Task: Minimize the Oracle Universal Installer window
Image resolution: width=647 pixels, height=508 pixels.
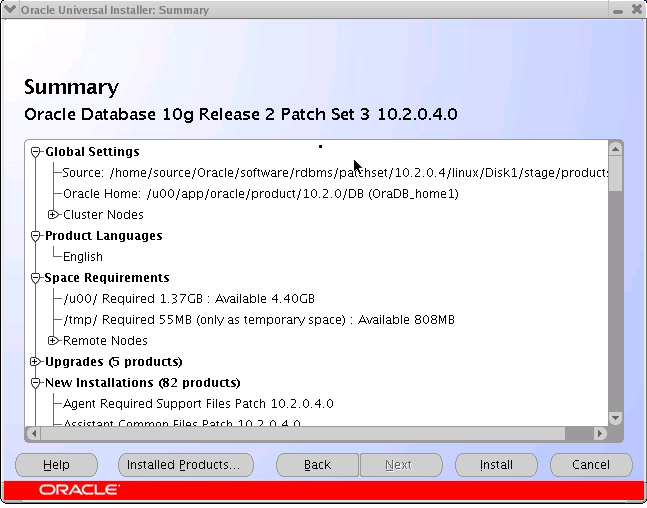Action: pyautogui.click(x=618, y=10)
